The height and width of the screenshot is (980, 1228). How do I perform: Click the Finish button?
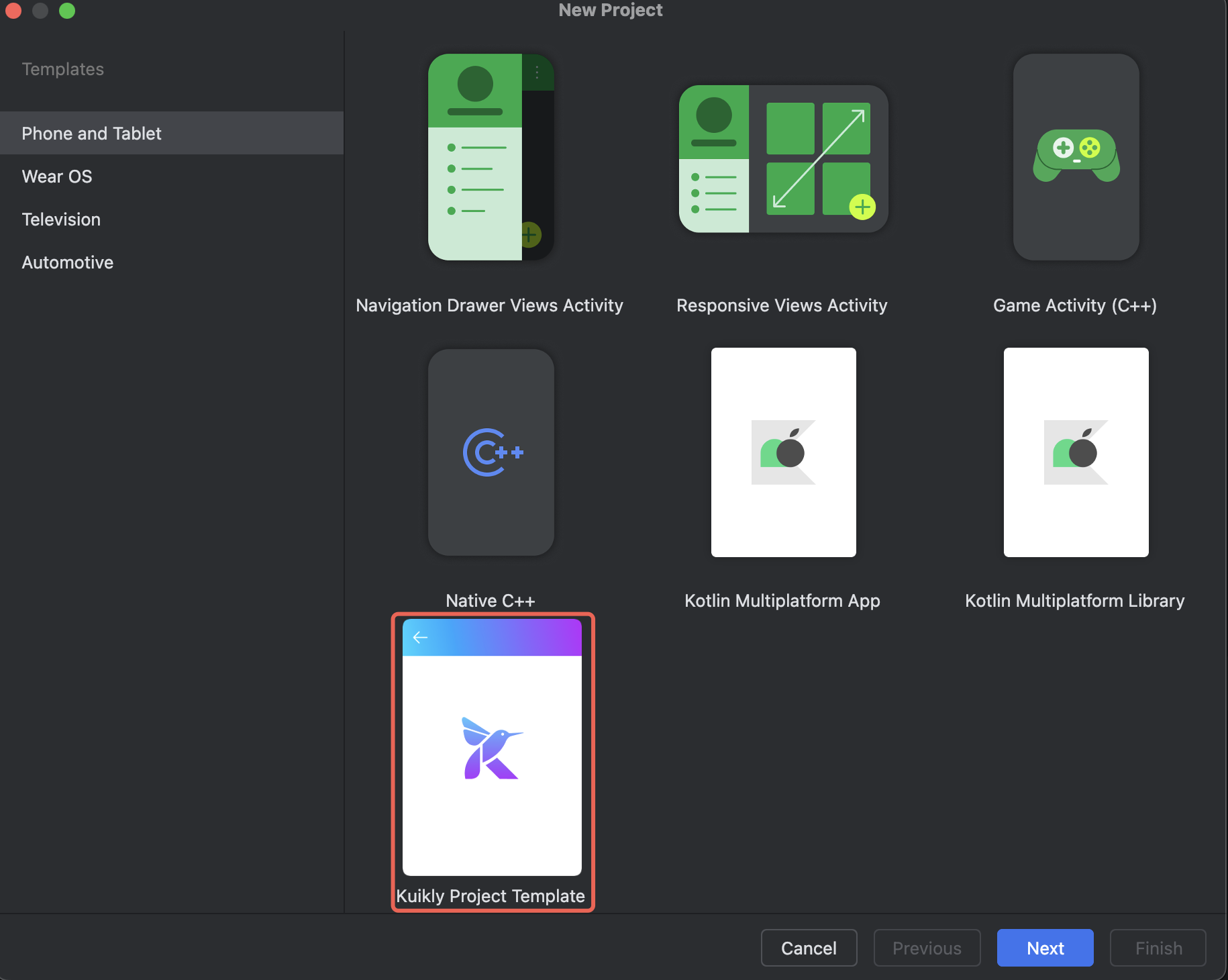click(x=1158, y=948)
